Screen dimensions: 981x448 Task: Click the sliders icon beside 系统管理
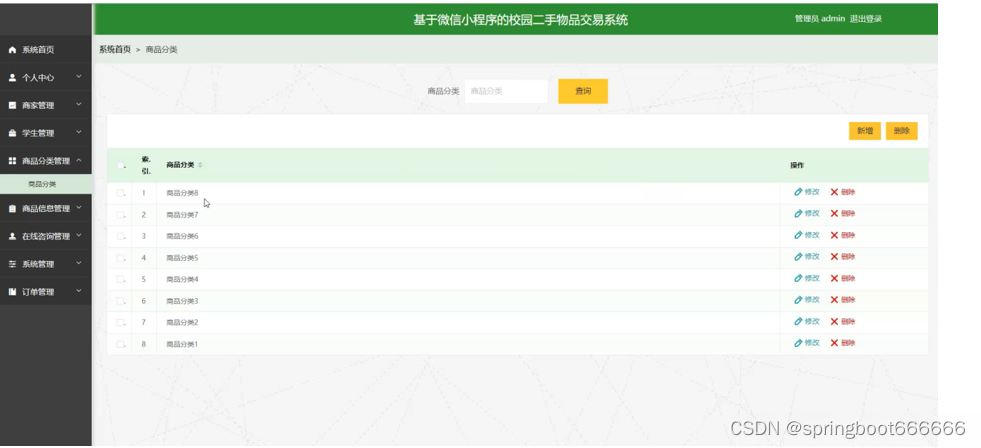point(13,264)
